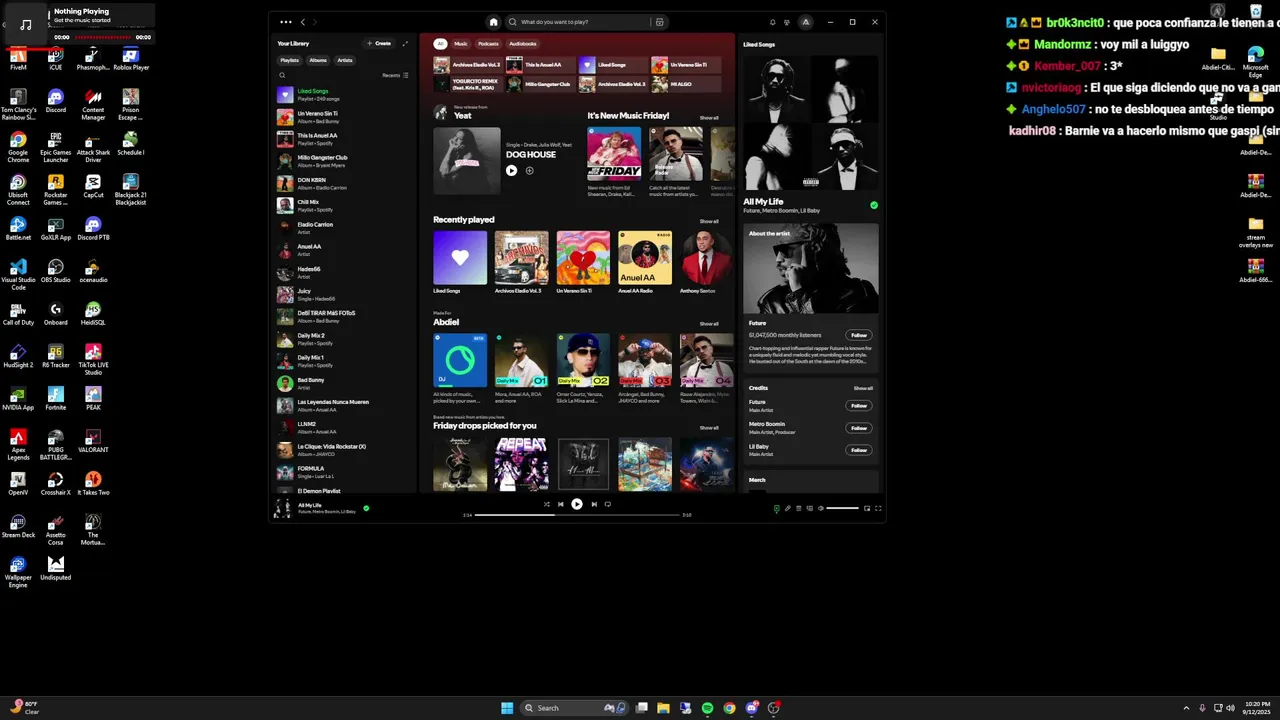The width and height of the screenshot is (1280, 720).
Task: Connect to a device icon
Action: point(810,508)
